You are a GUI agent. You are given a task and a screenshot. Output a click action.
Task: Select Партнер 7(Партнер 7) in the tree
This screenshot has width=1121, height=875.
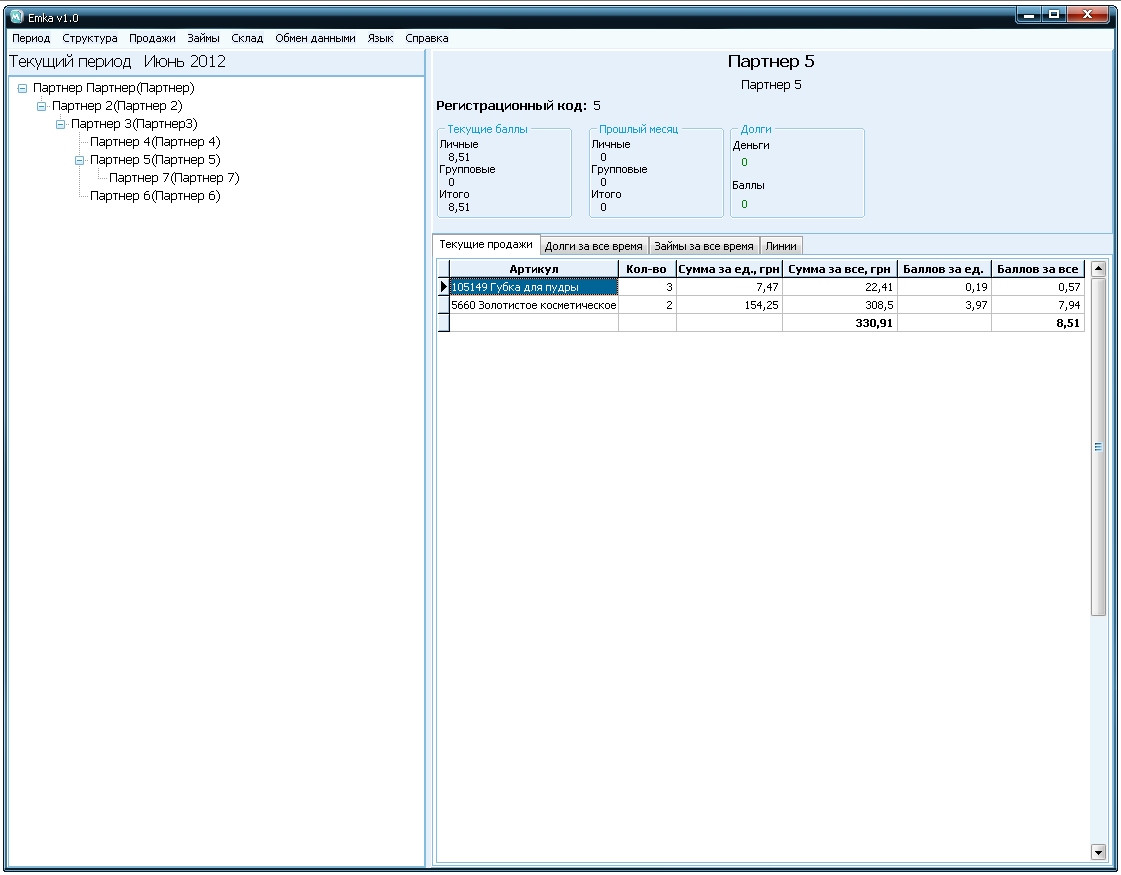point(174,177)
